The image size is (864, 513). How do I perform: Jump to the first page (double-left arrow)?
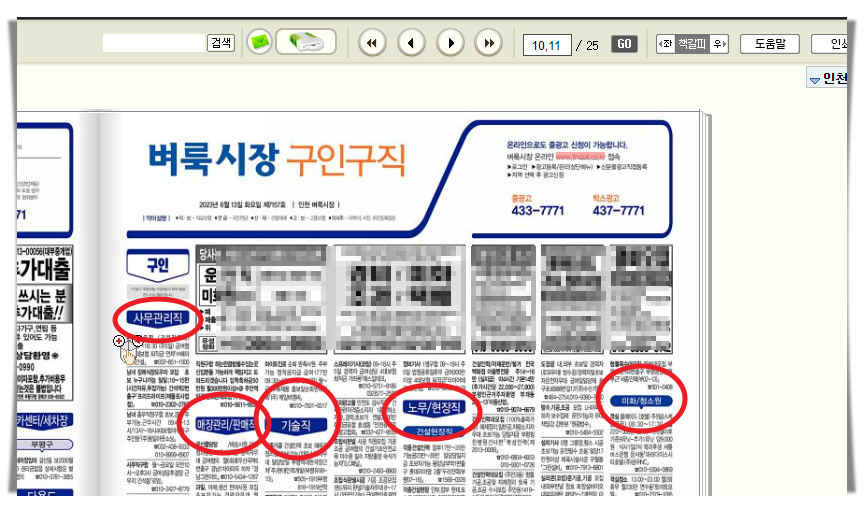click(372, 43)
